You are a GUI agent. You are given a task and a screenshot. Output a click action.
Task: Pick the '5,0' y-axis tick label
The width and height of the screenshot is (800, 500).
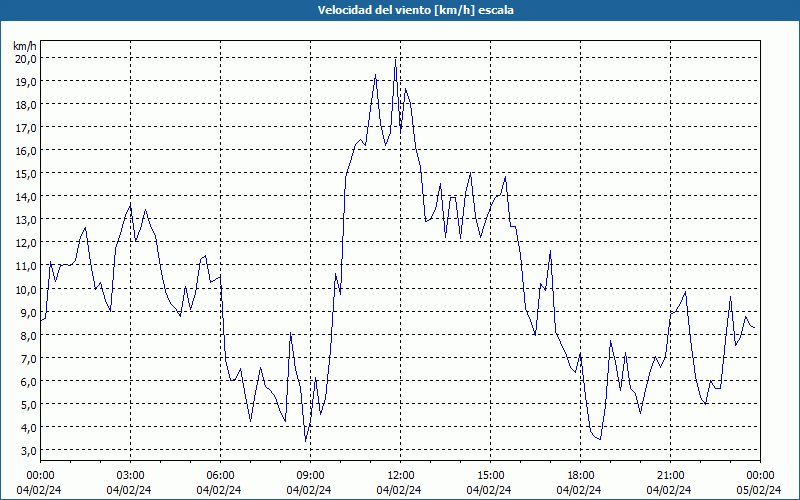28,404
